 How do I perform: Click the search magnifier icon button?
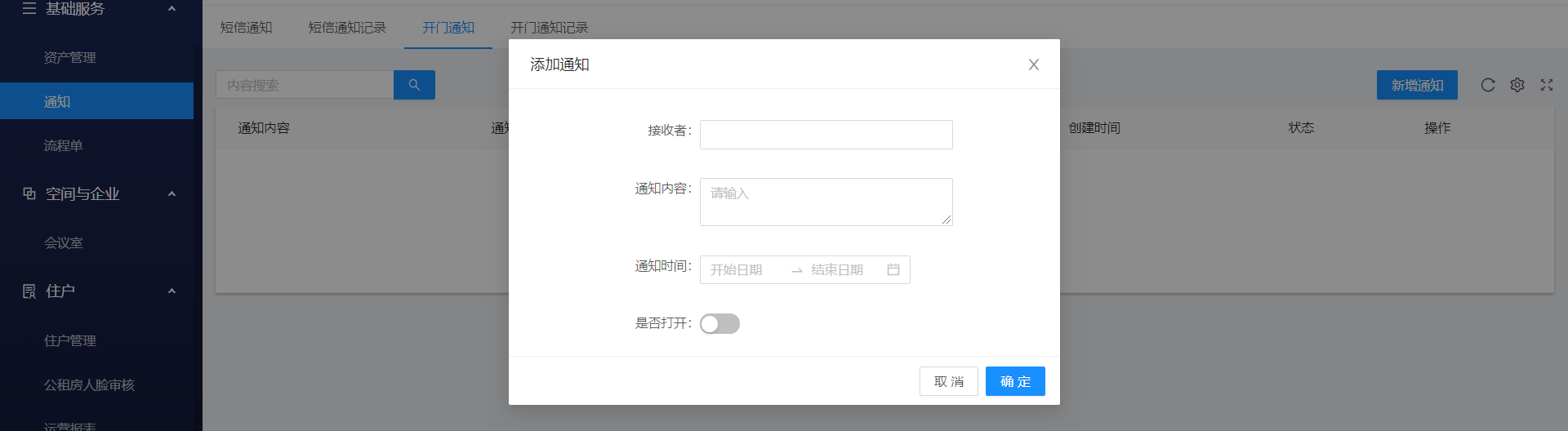[x=414, y=85]
